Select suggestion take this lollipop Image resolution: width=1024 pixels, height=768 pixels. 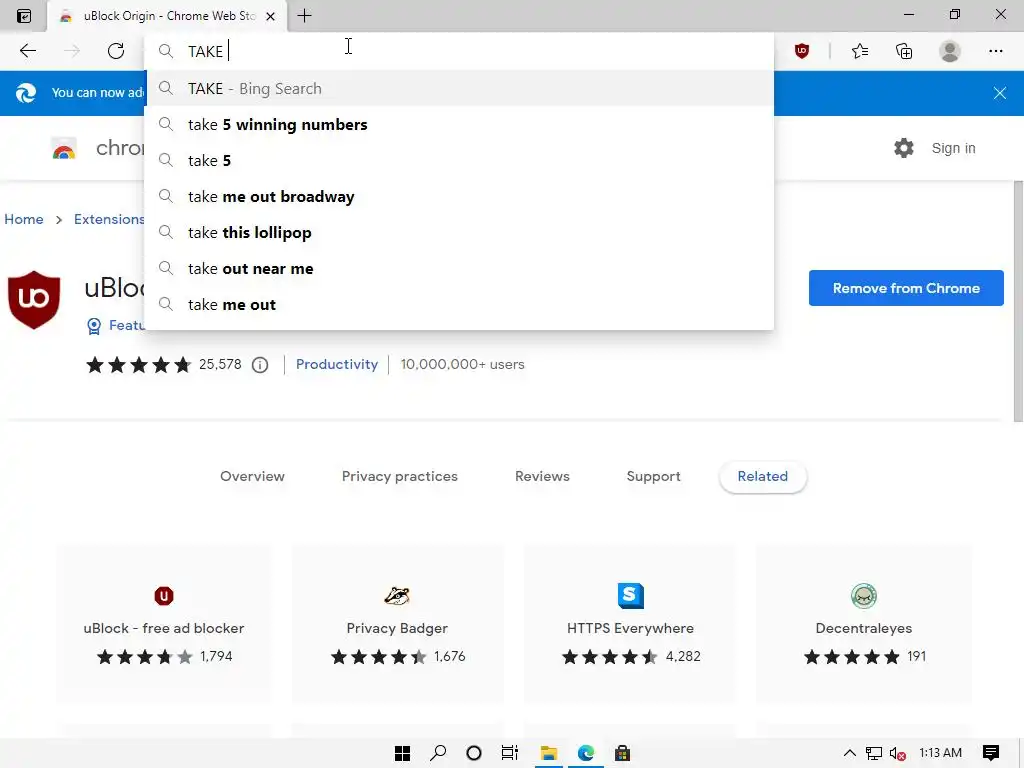[x=460, y=232]
